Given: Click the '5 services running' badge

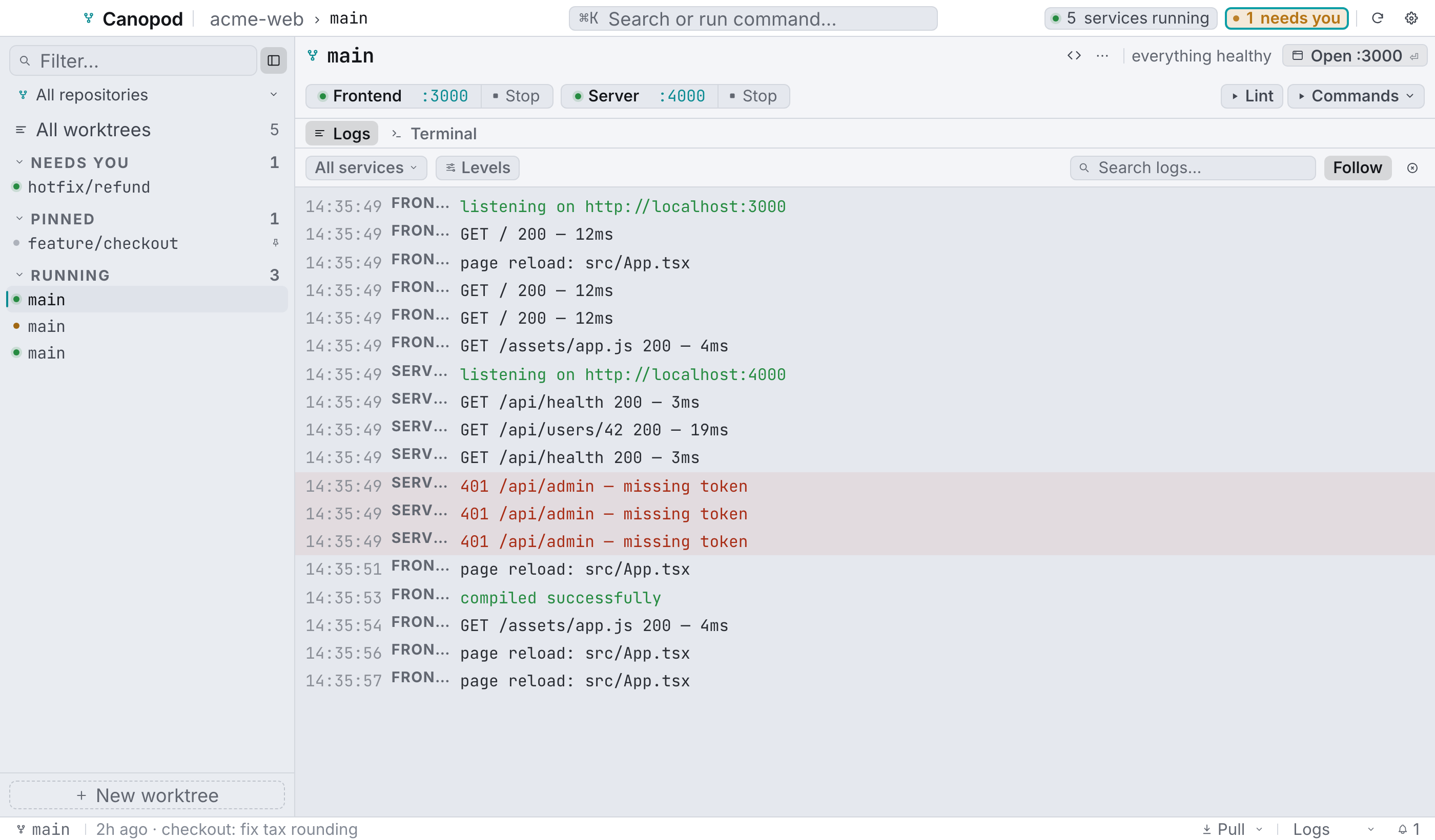Looking at the screenshot, I should [1131, 18].
